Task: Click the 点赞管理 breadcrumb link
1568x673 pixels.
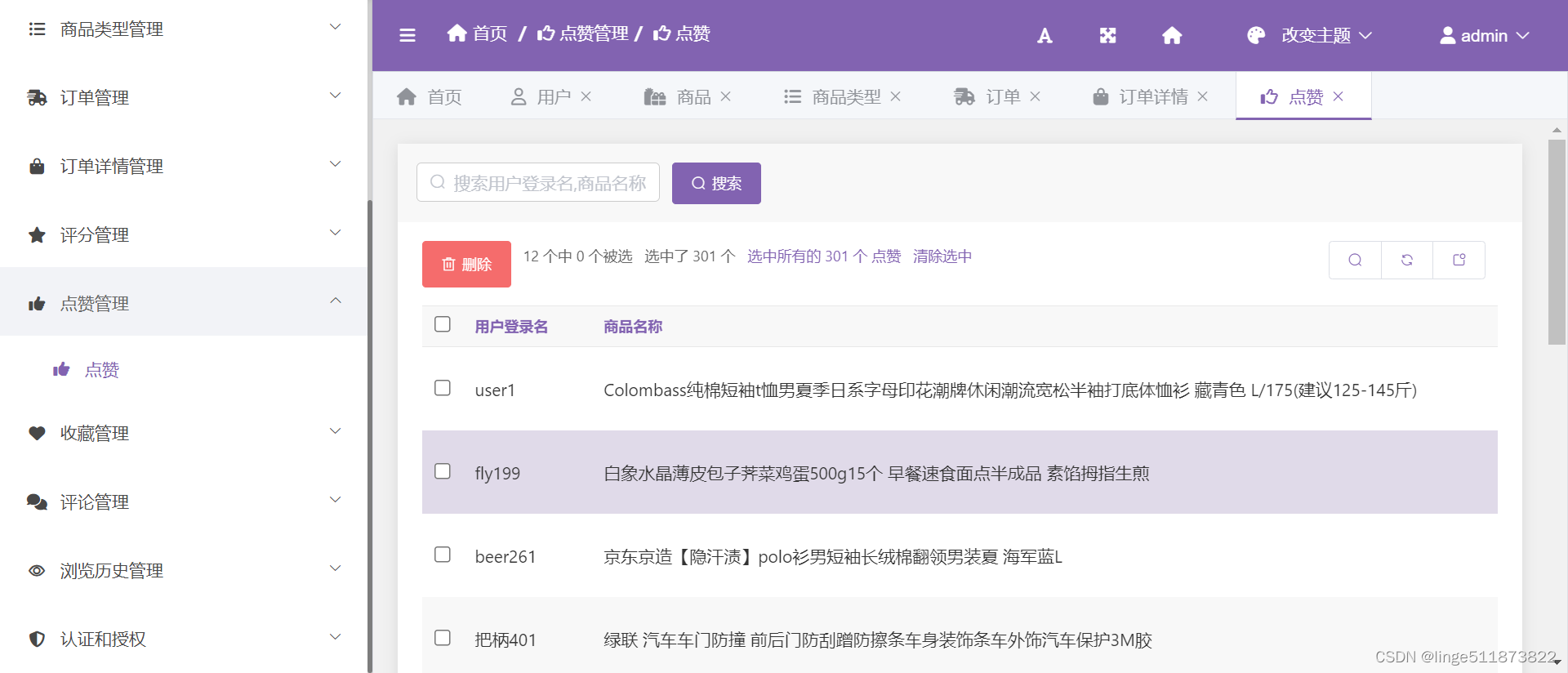Action: (x=583, y=33)
